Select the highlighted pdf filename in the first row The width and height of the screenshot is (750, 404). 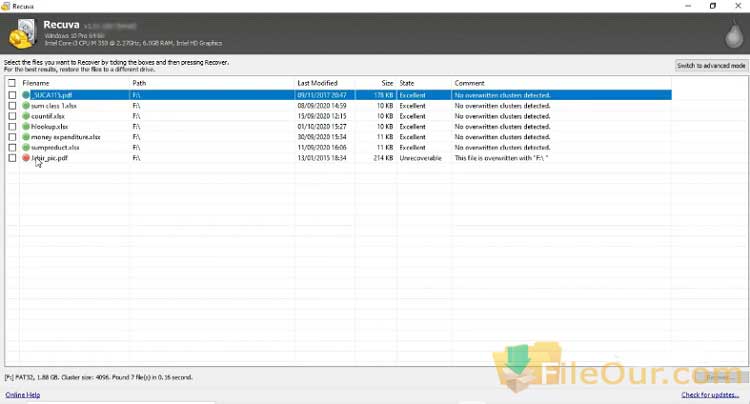click(52, 95)
